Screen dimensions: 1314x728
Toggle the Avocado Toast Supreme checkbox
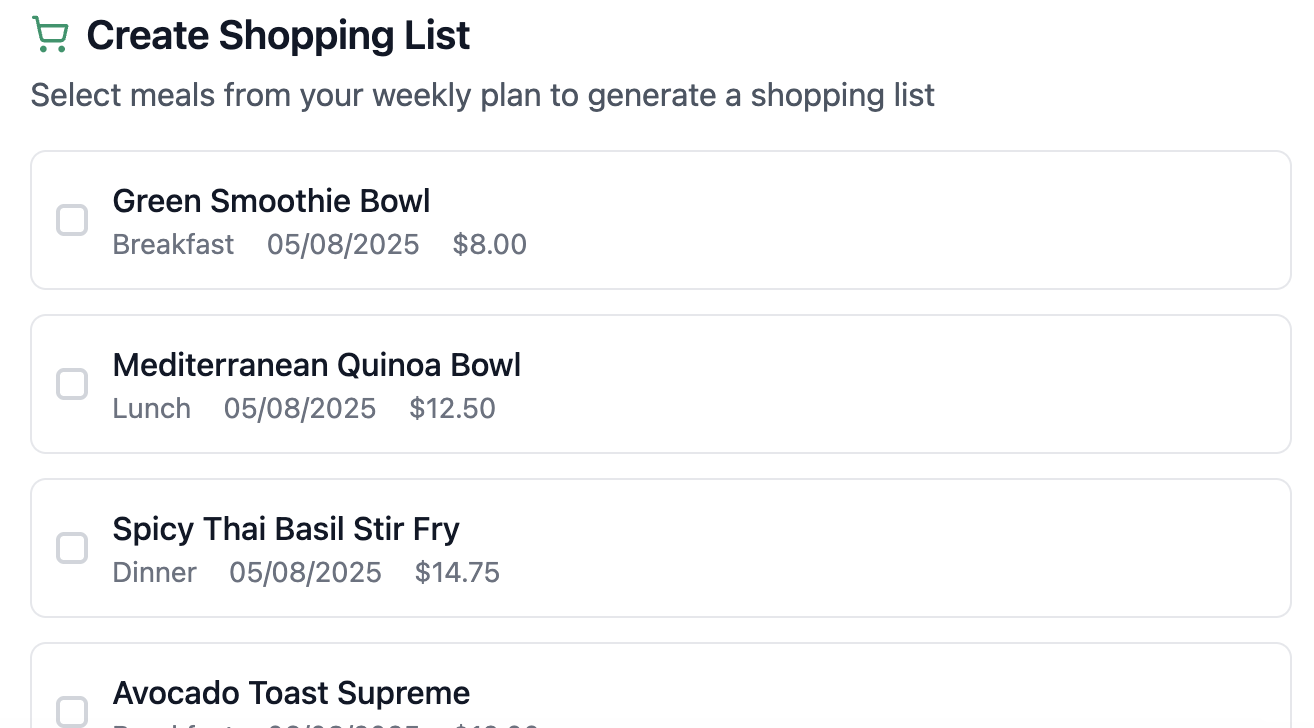72,711
